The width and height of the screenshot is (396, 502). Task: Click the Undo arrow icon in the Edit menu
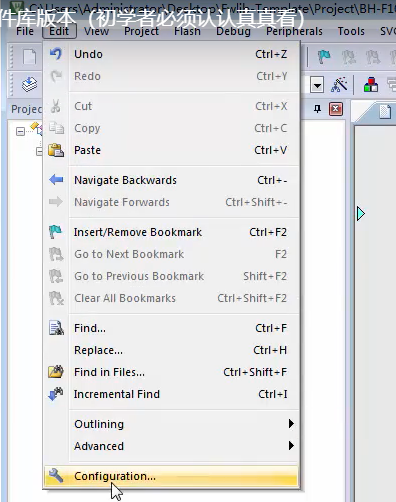(56, 54)
